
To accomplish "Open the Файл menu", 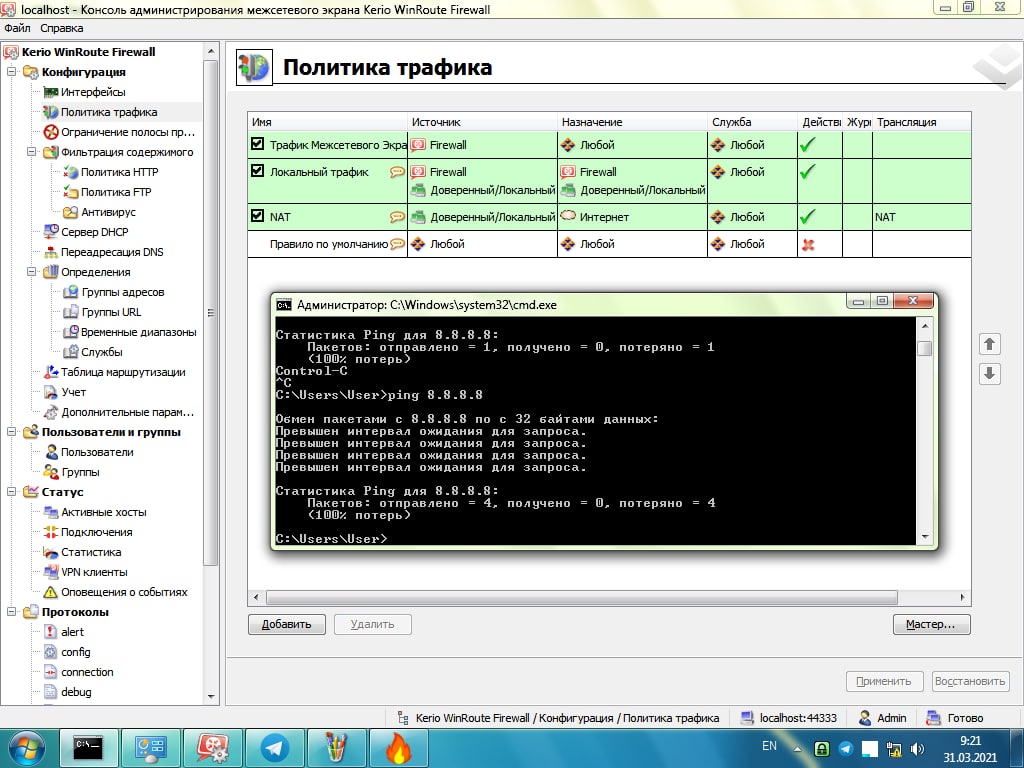I will 17,28.
